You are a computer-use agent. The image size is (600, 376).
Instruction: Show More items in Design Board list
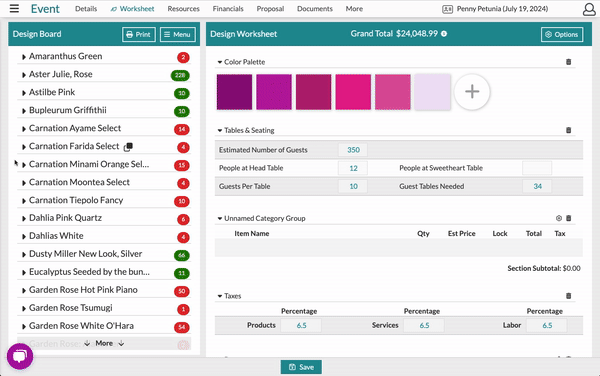[x=104, y=343]
